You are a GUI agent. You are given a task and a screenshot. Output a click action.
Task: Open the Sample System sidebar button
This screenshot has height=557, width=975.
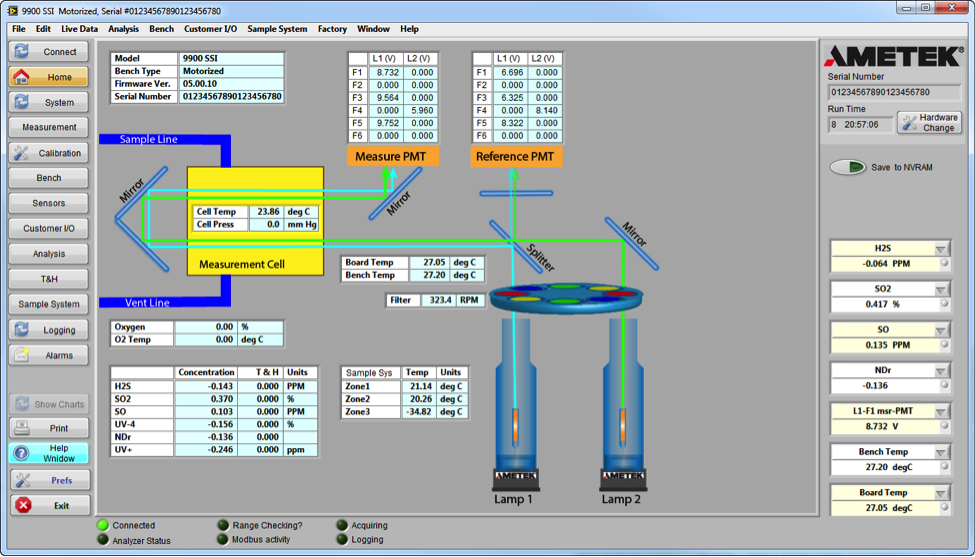pyautogui.click(x=49, y=304)
